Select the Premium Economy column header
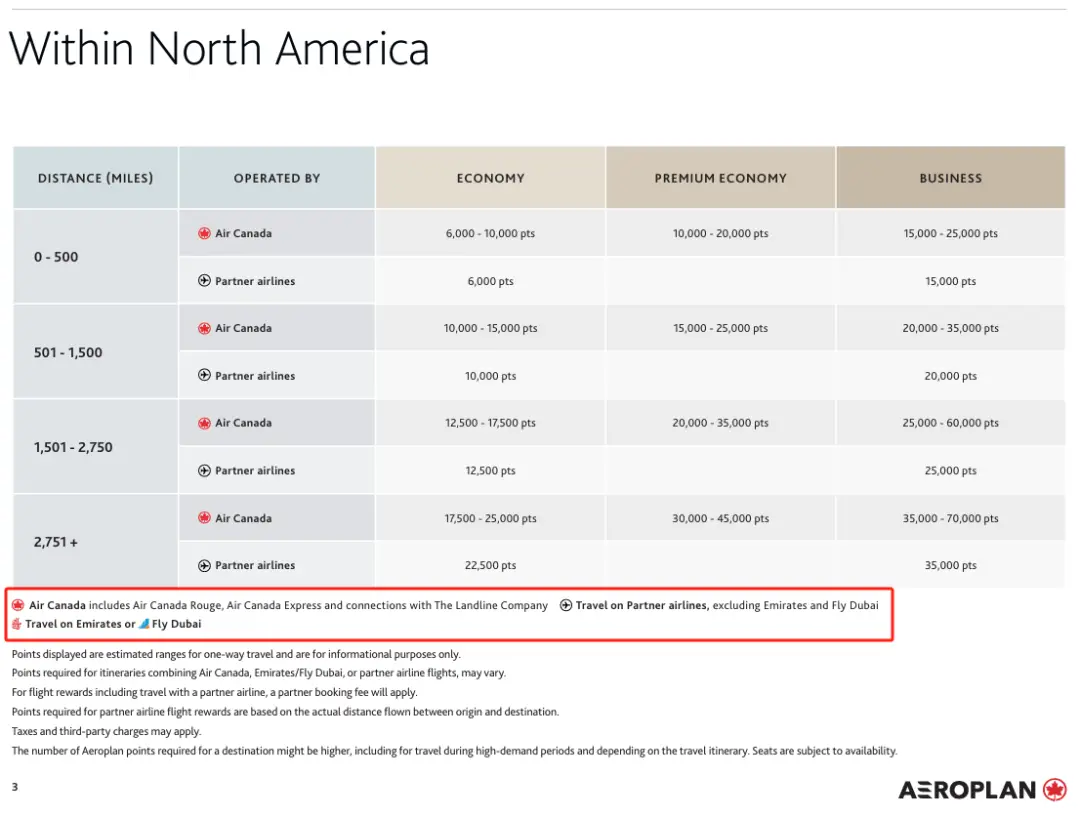1080x817 pixels. click(720, 178)
